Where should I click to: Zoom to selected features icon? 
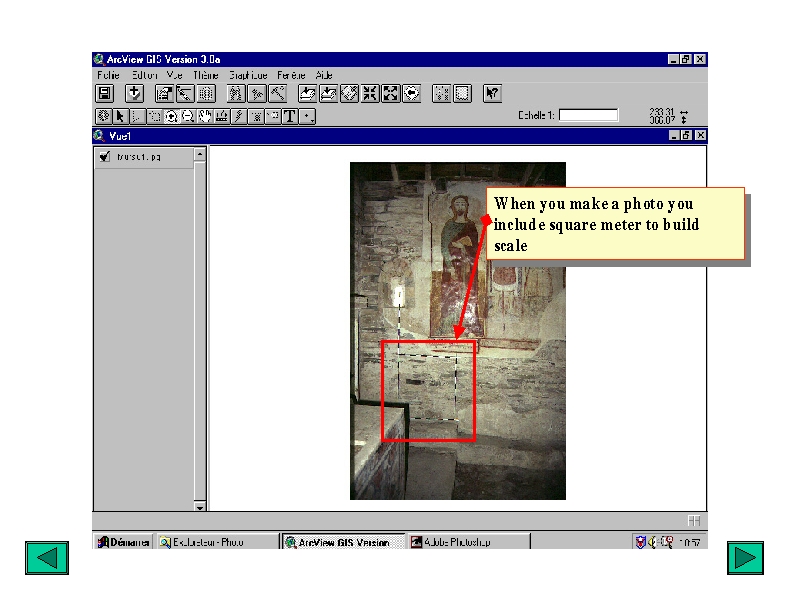pyautogui.click(x=349, y=93)
